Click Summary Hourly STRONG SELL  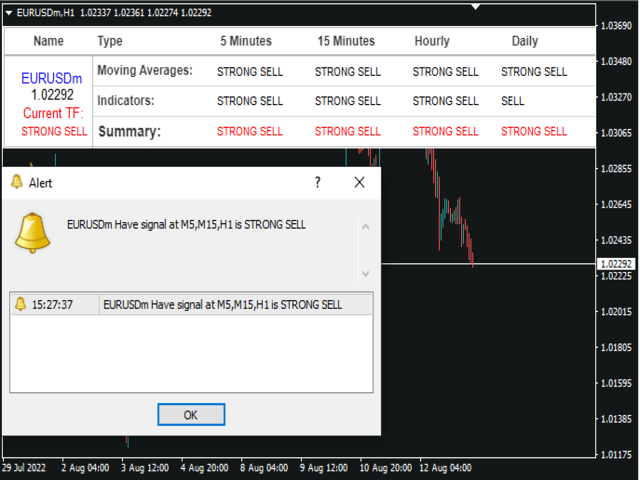445,131
